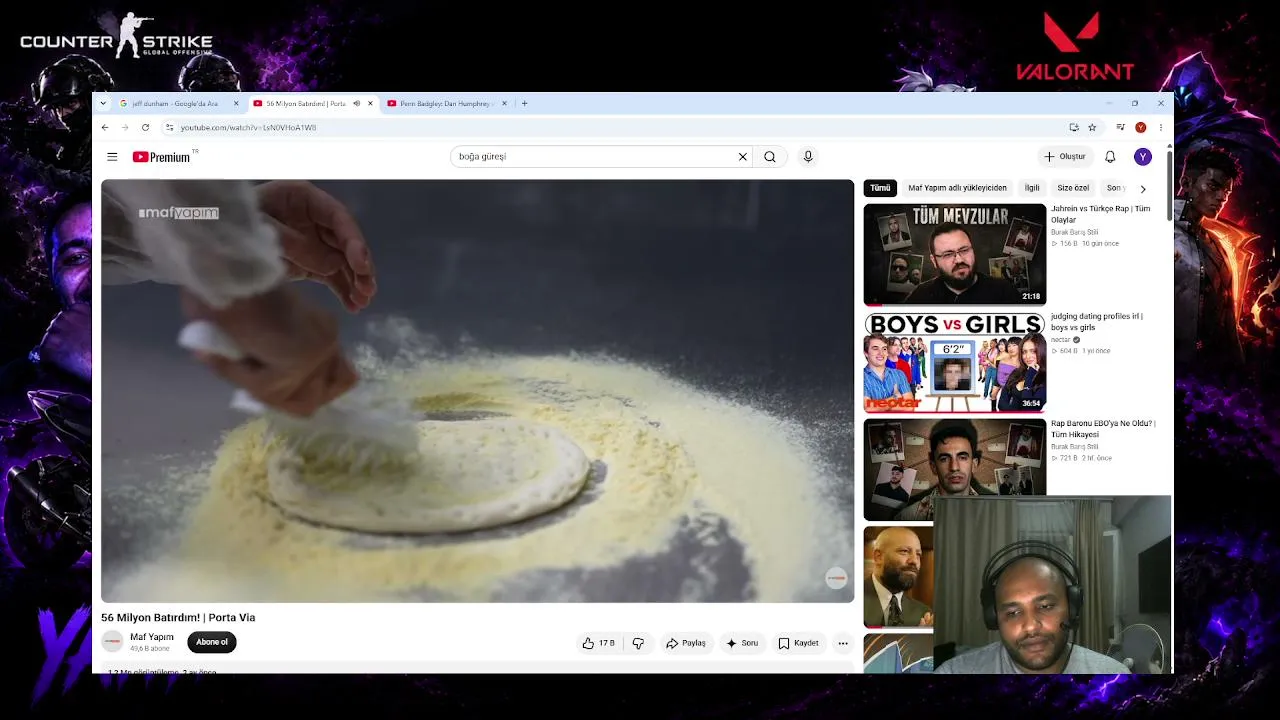
Task: Subscribe with the Abone ol button
Action: [212, 642]
